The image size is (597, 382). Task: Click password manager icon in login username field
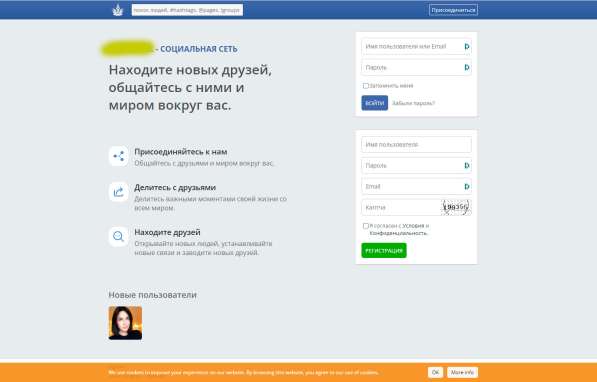pyautogui.click(x=467, y=46)
